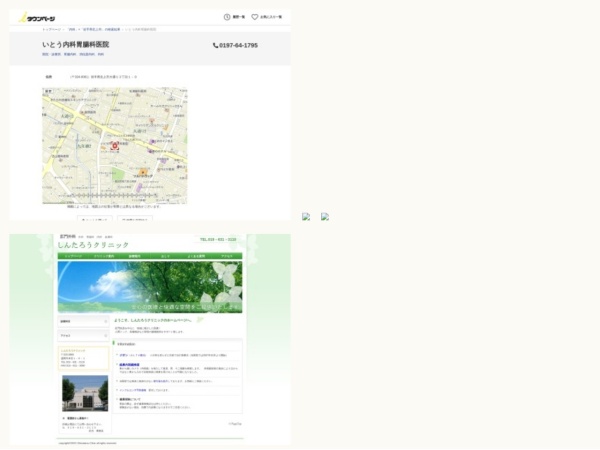Follow the 岩手県北上市 search results breadcrumb
Viewport: 600px width, 450px height.
click(x=101, y=29)
